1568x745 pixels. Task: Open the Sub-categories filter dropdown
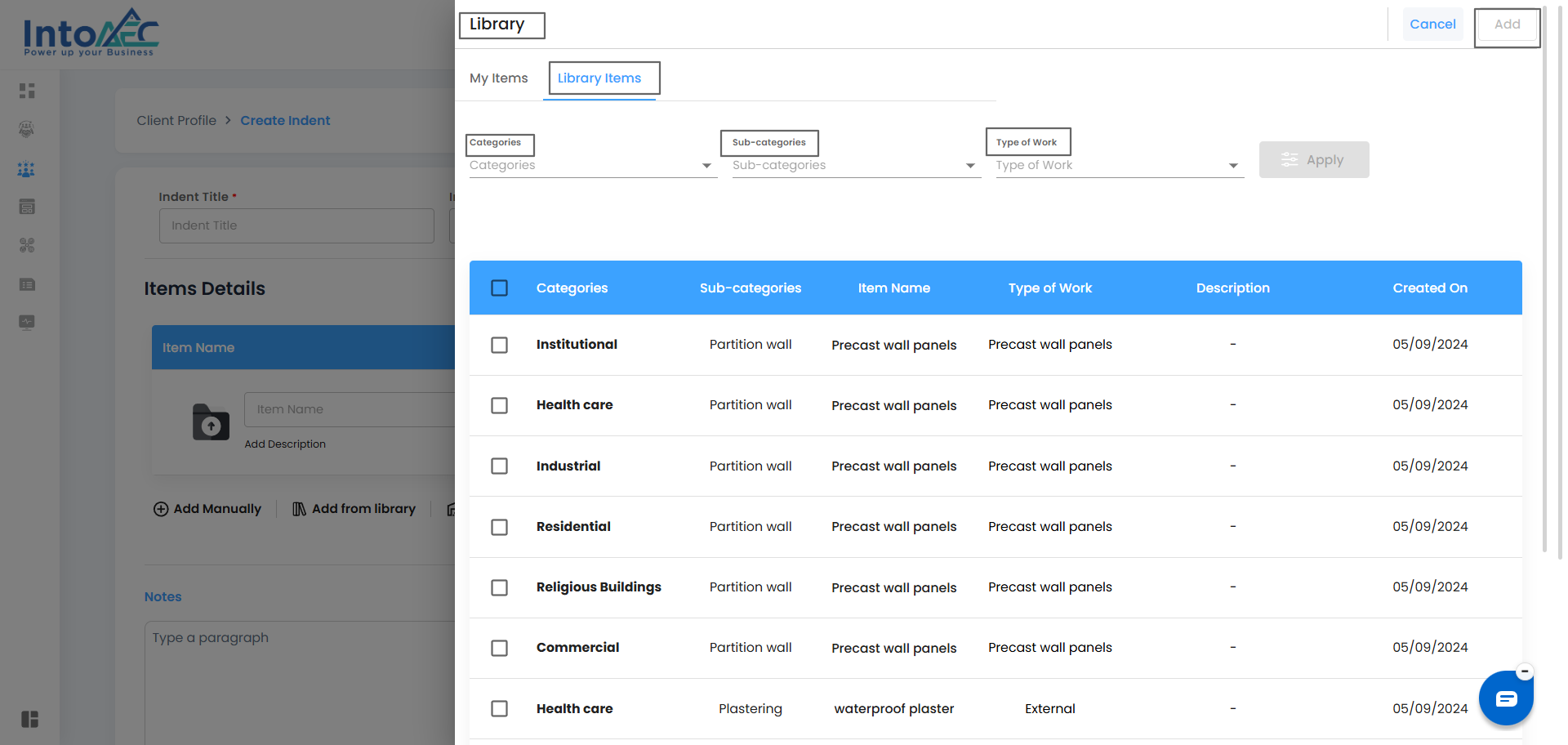(x=856, y=165)
